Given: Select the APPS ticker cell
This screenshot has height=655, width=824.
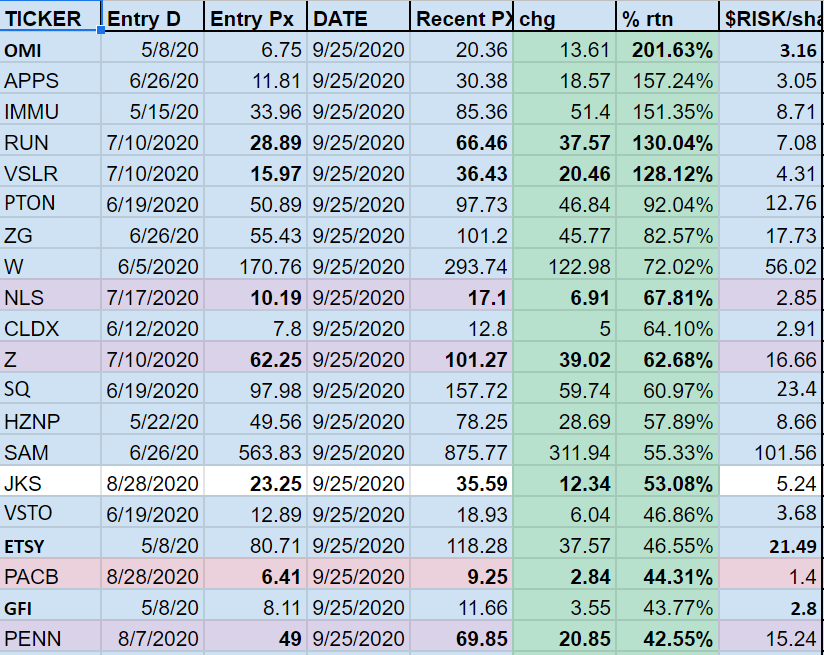Looking at the screenshot, I should coord(50,80).
